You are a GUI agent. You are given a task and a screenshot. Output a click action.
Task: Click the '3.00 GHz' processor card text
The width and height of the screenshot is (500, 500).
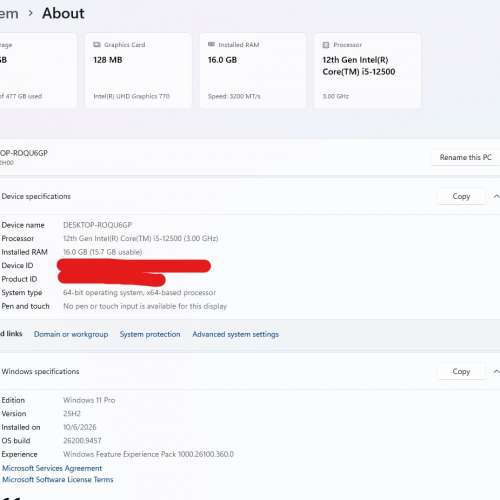[x=336, y=96]
